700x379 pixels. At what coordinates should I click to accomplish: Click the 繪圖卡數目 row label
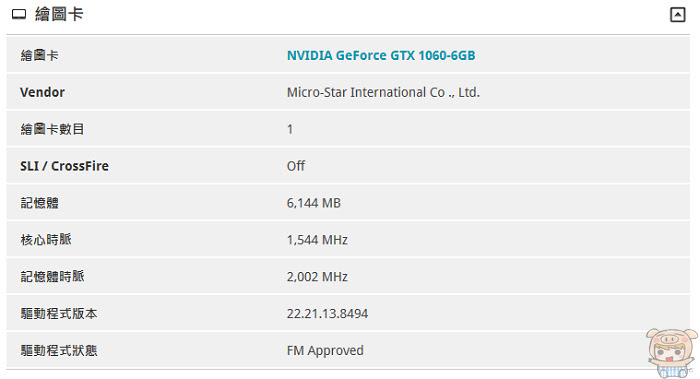pos(52,129)
